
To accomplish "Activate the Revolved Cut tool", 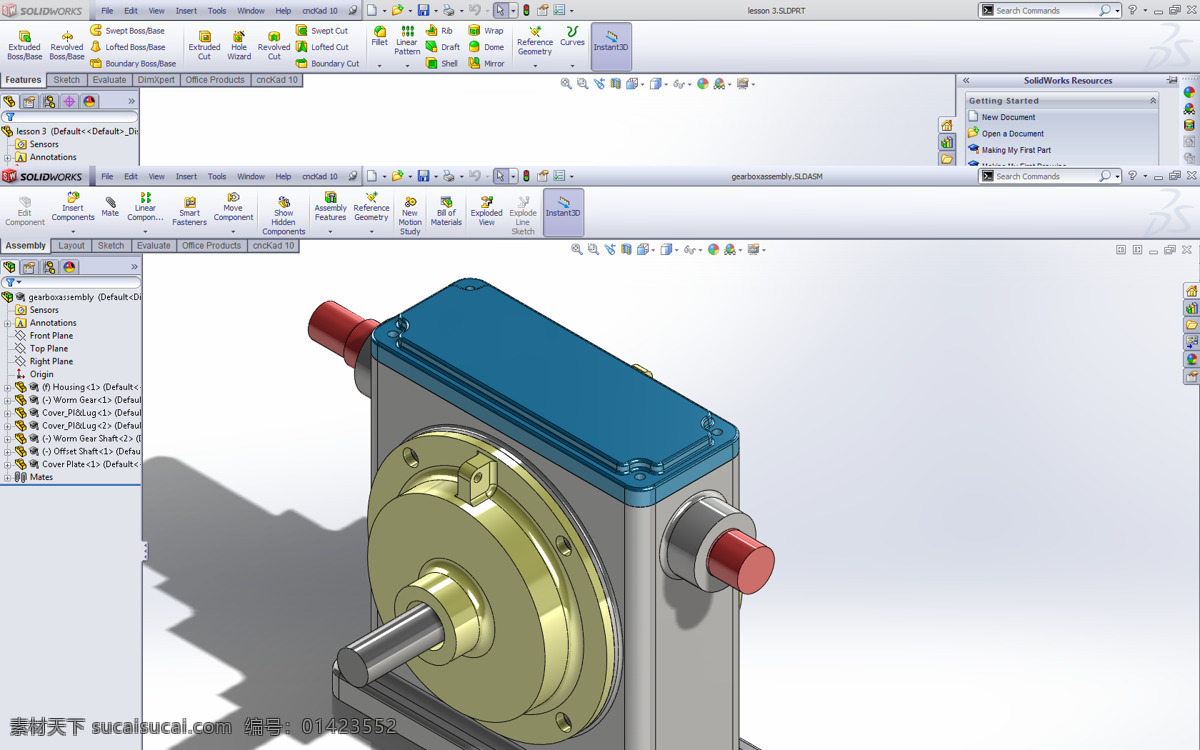I will click(x=274, y=45).
